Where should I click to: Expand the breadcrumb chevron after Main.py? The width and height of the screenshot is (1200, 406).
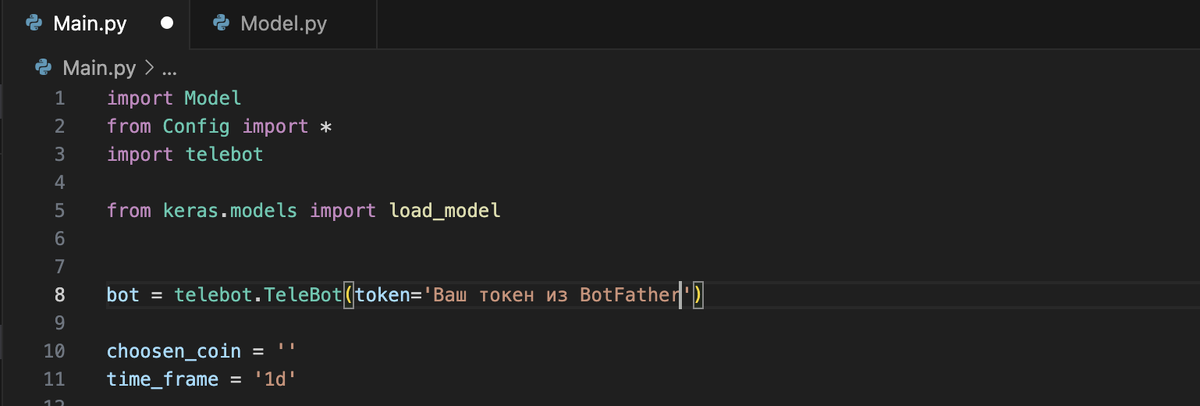tap(149, 70)
